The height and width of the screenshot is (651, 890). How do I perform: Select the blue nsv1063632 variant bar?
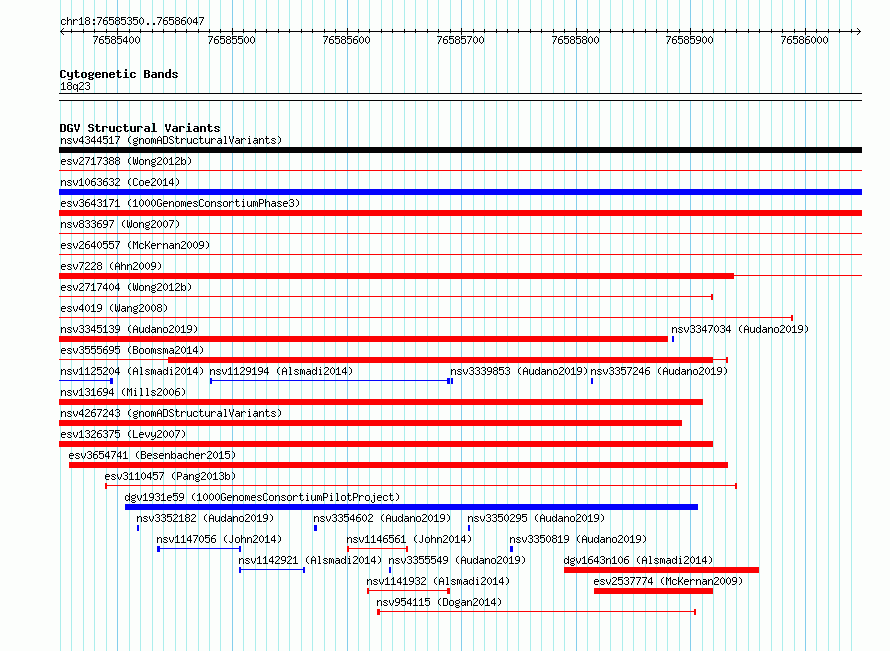click(460, 192)
